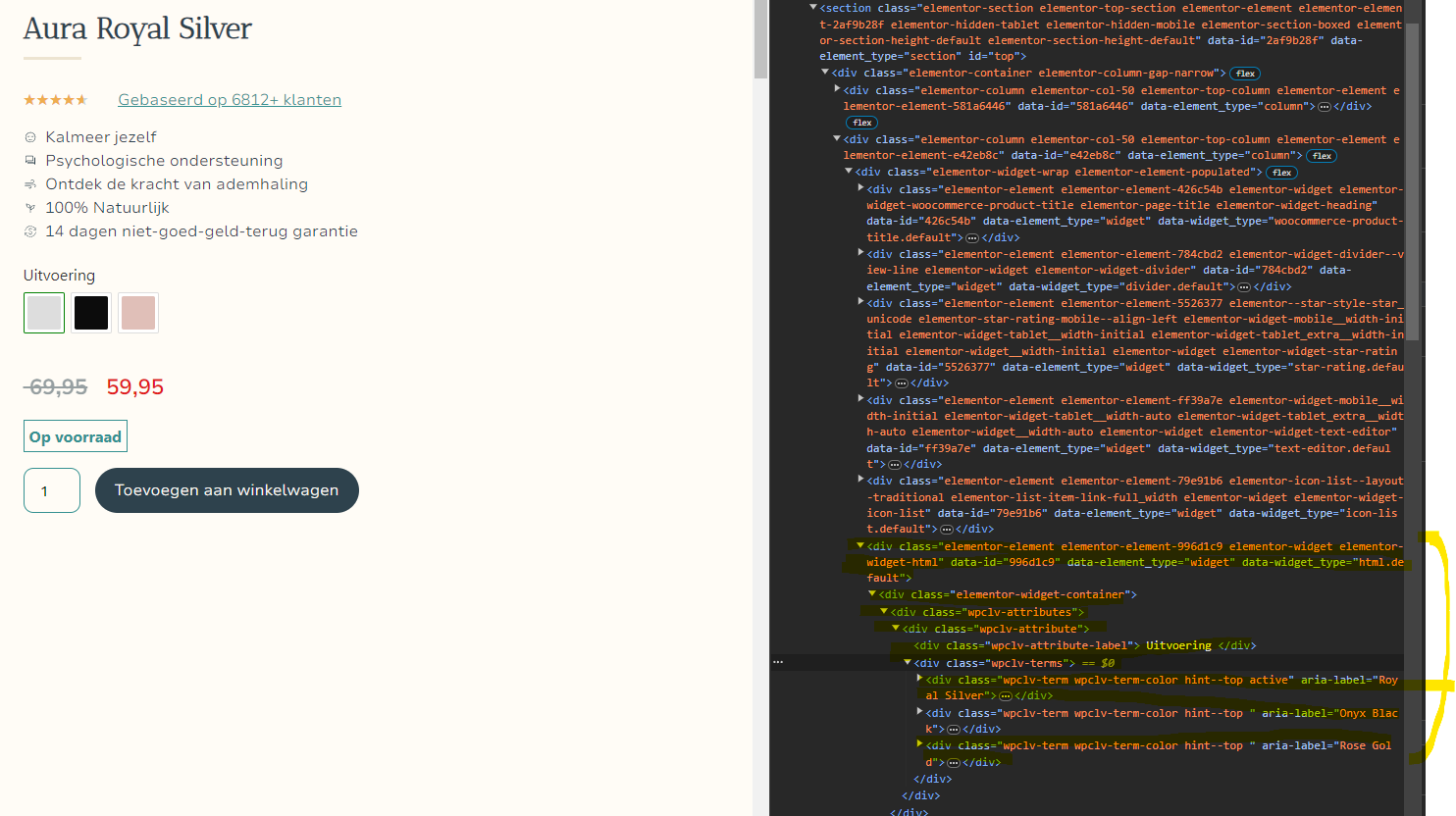Choose the black Onyx color swatch

[91, 313]
